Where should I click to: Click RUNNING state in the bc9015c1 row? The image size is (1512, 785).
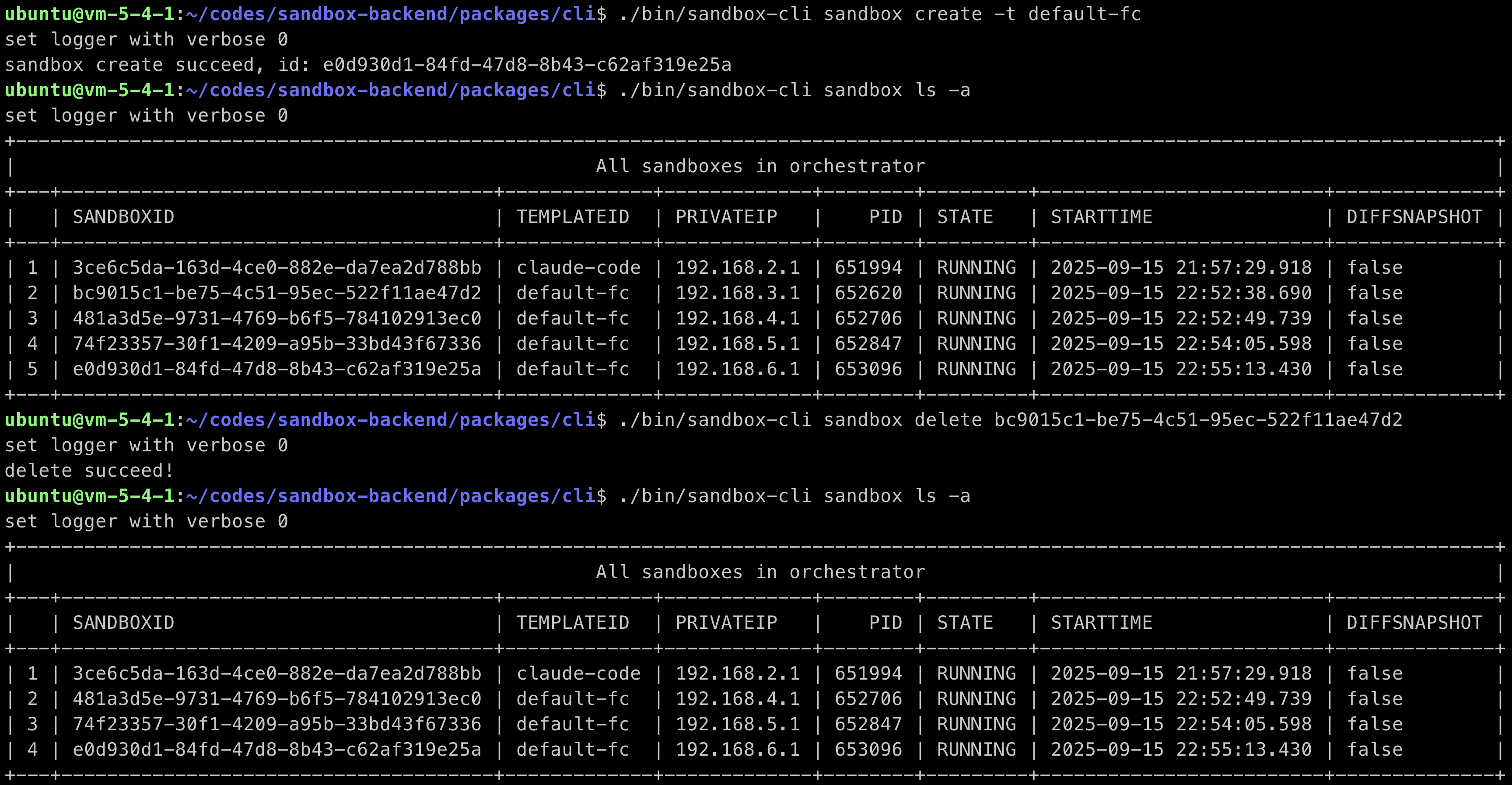[x=976, y=293]
